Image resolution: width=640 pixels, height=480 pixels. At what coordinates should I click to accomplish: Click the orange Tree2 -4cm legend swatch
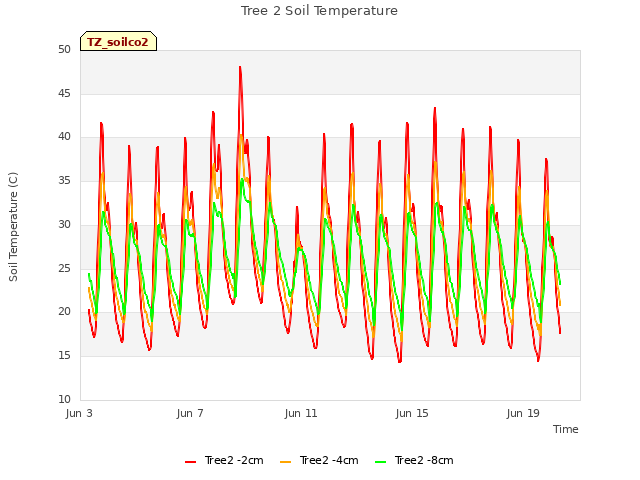pyautogui.click(x=286, y=462)
